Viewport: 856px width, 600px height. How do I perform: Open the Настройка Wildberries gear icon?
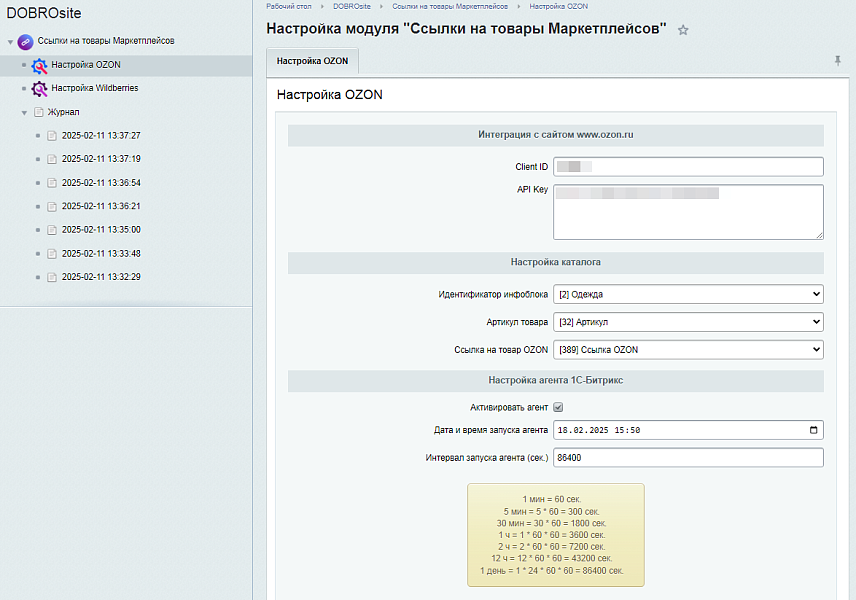(38, 89)
